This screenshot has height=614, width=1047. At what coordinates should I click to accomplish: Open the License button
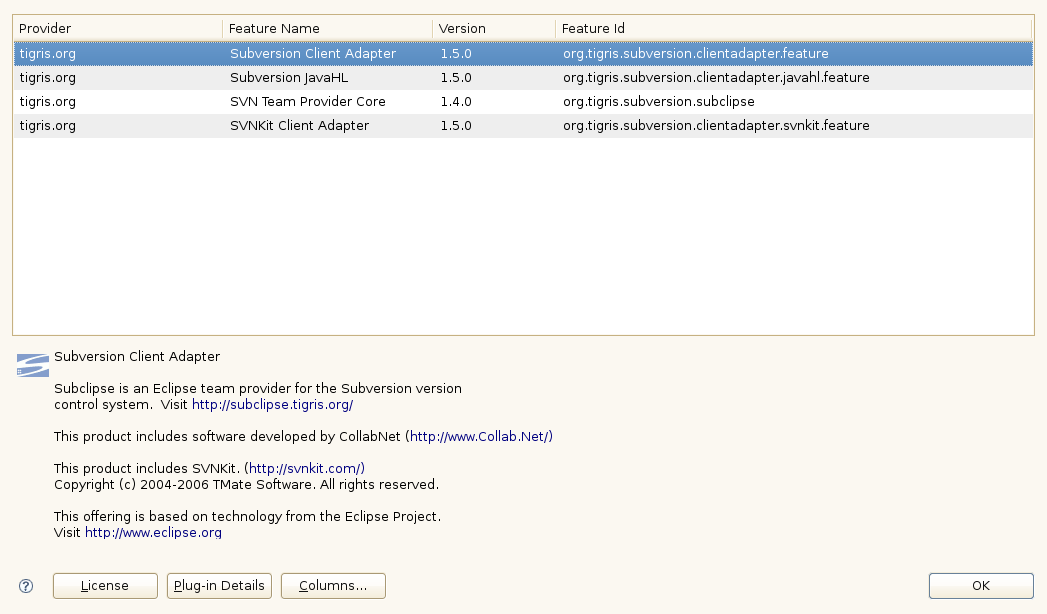pos(106,586)
